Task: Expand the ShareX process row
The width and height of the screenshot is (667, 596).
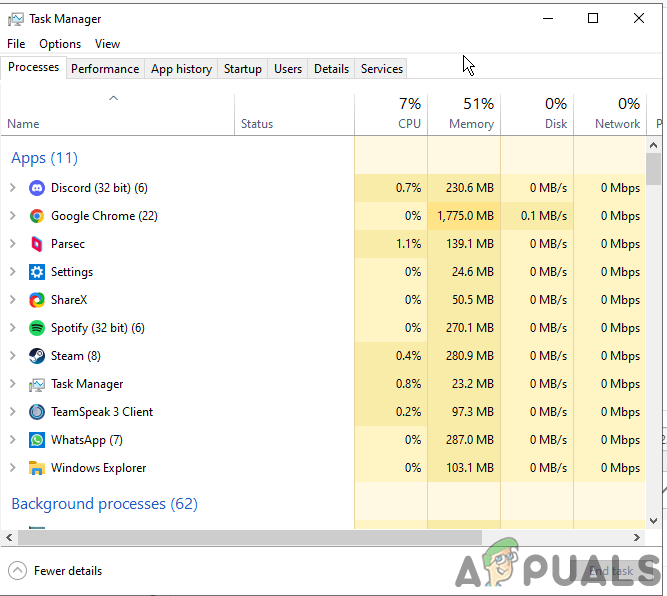Action: click(13, 300)
